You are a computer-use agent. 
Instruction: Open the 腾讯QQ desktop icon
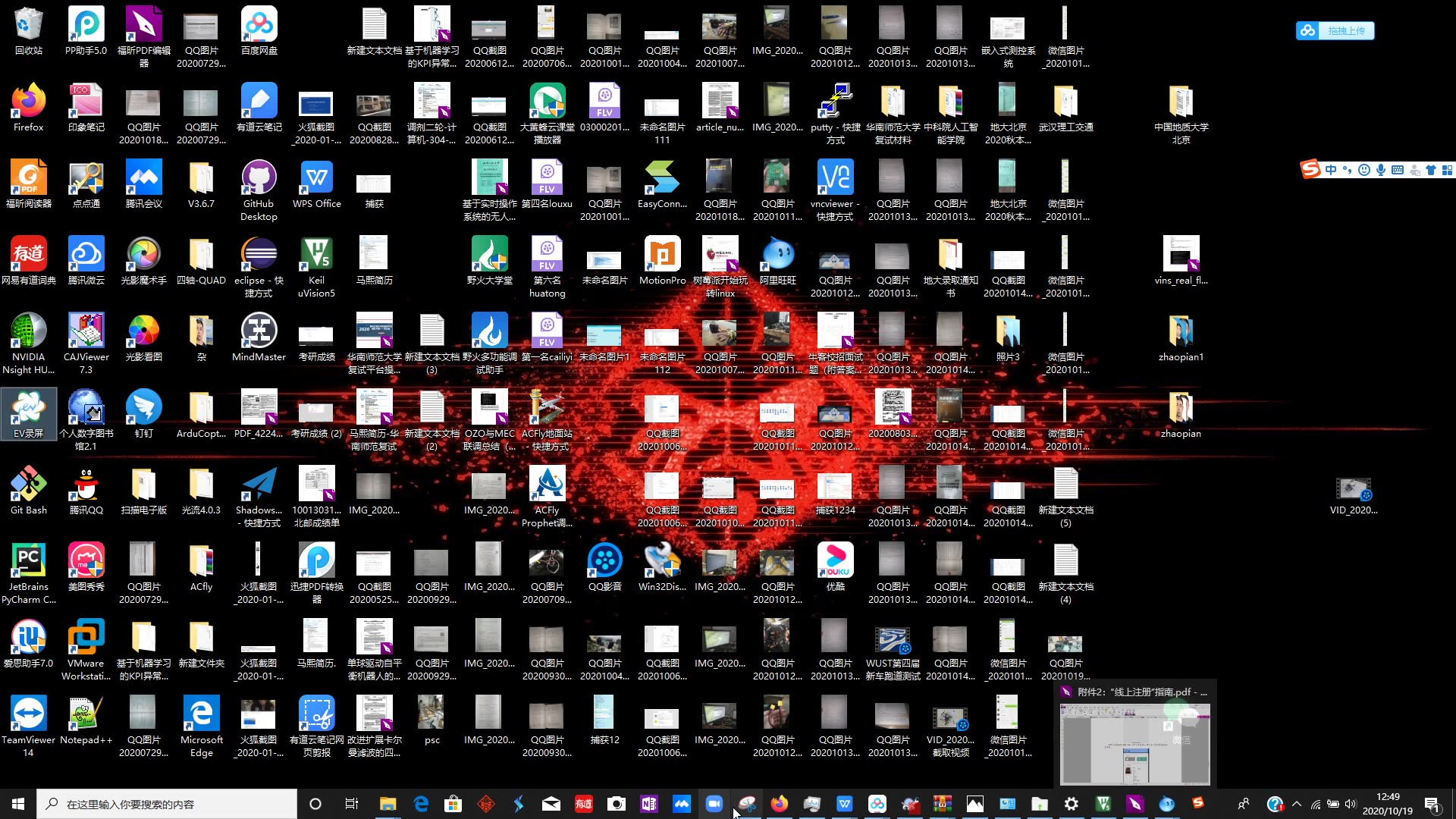86,490
